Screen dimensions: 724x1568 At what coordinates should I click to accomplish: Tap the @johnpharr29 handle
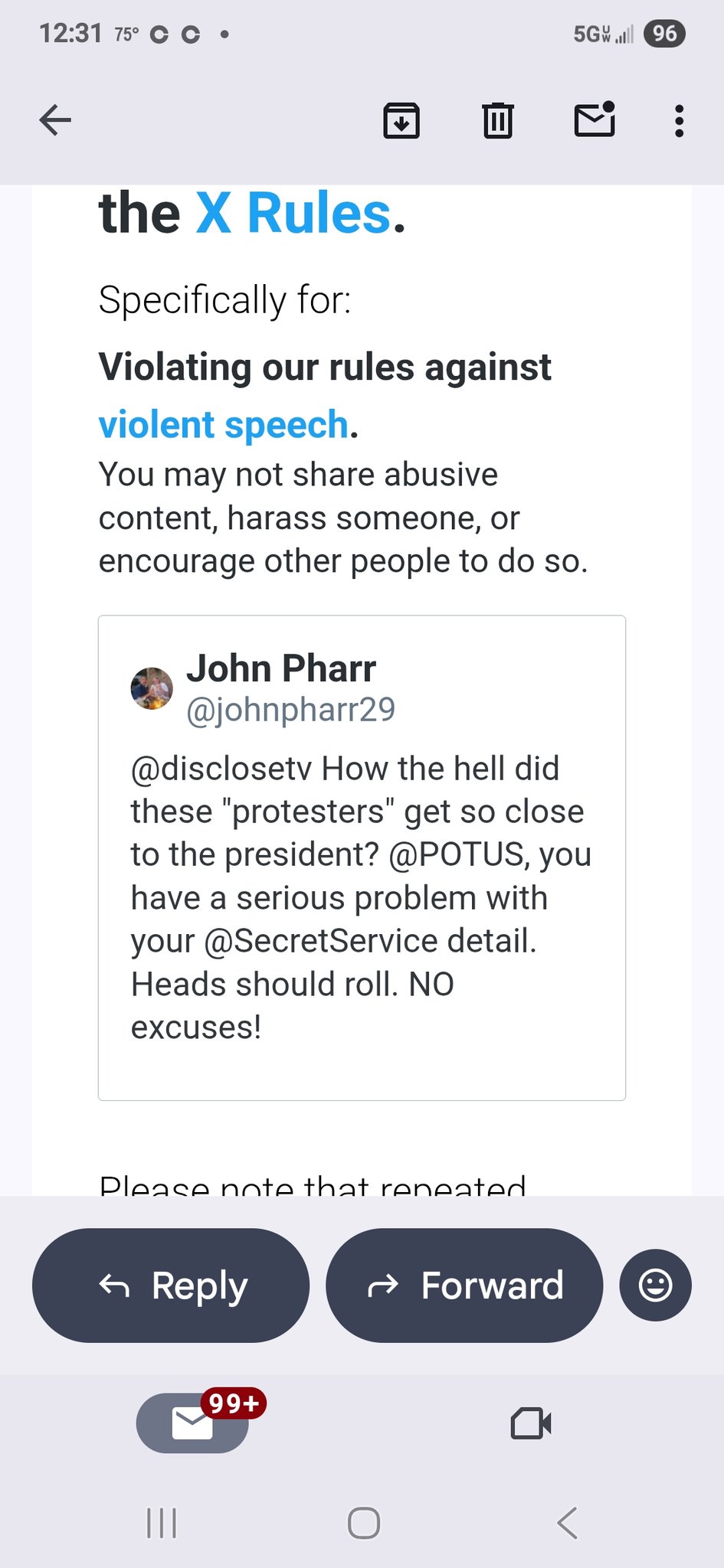tap(290, 710)
